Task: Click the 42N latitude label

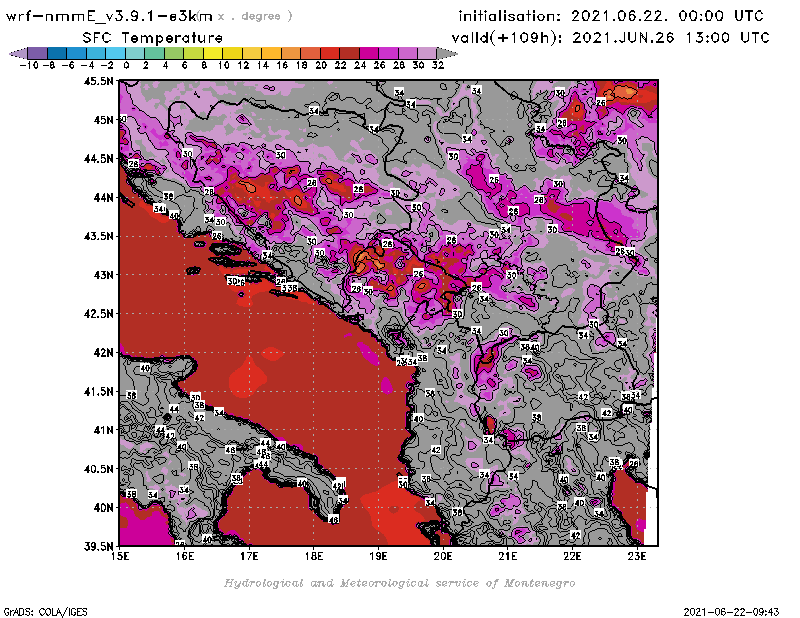Action: [x=103, y=353]
